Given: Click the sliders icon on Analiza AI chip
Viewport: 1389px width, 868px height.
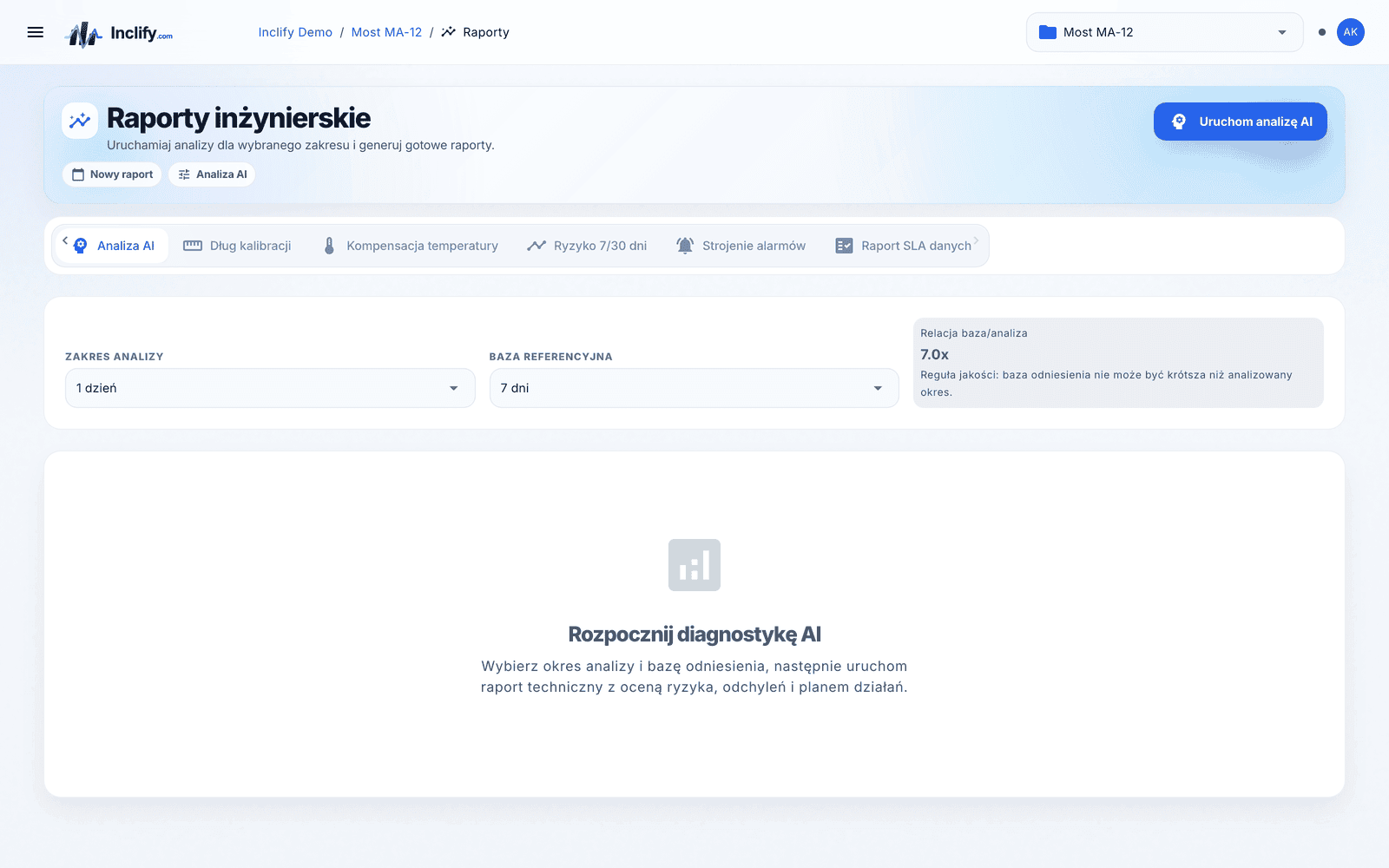Looking at the screenshot, I should [x=184, y=174].
